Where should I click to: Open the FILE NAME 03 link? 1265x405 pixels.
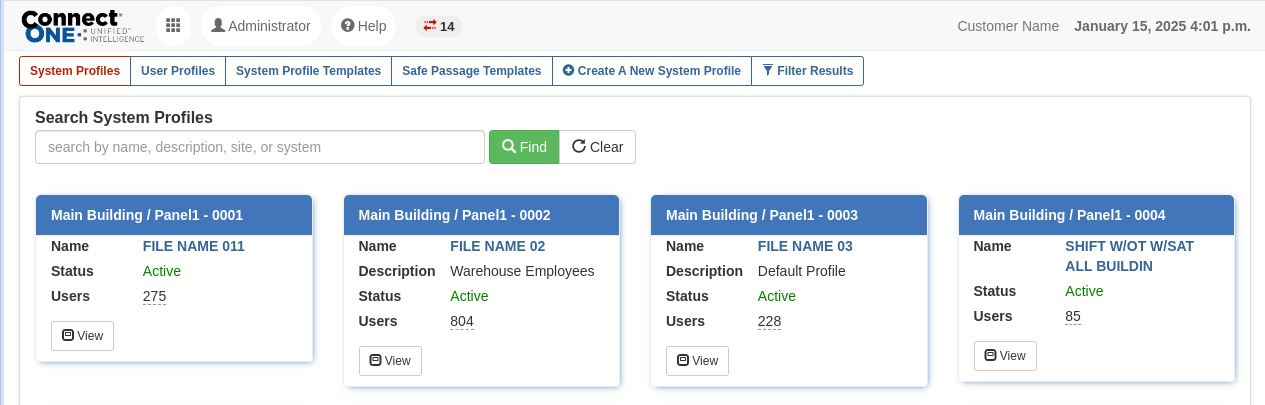805,246
